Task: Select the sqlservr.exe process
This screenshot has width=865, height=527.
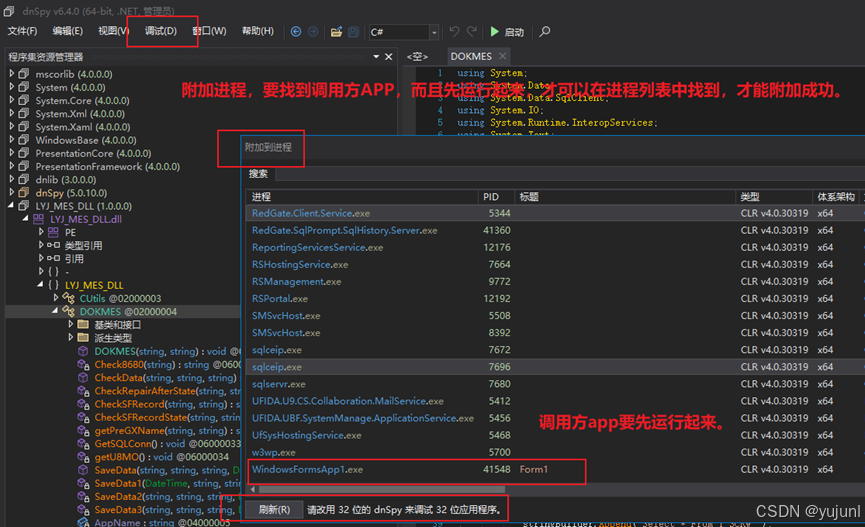Action: pyautogui.click(x=555, y=384)
